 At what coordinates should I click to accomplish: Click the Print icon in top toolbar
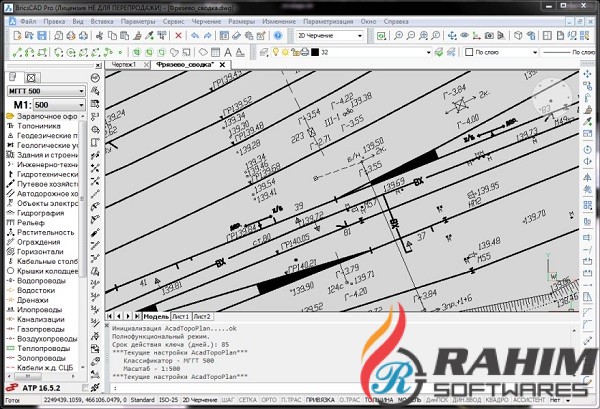(71, 36)
